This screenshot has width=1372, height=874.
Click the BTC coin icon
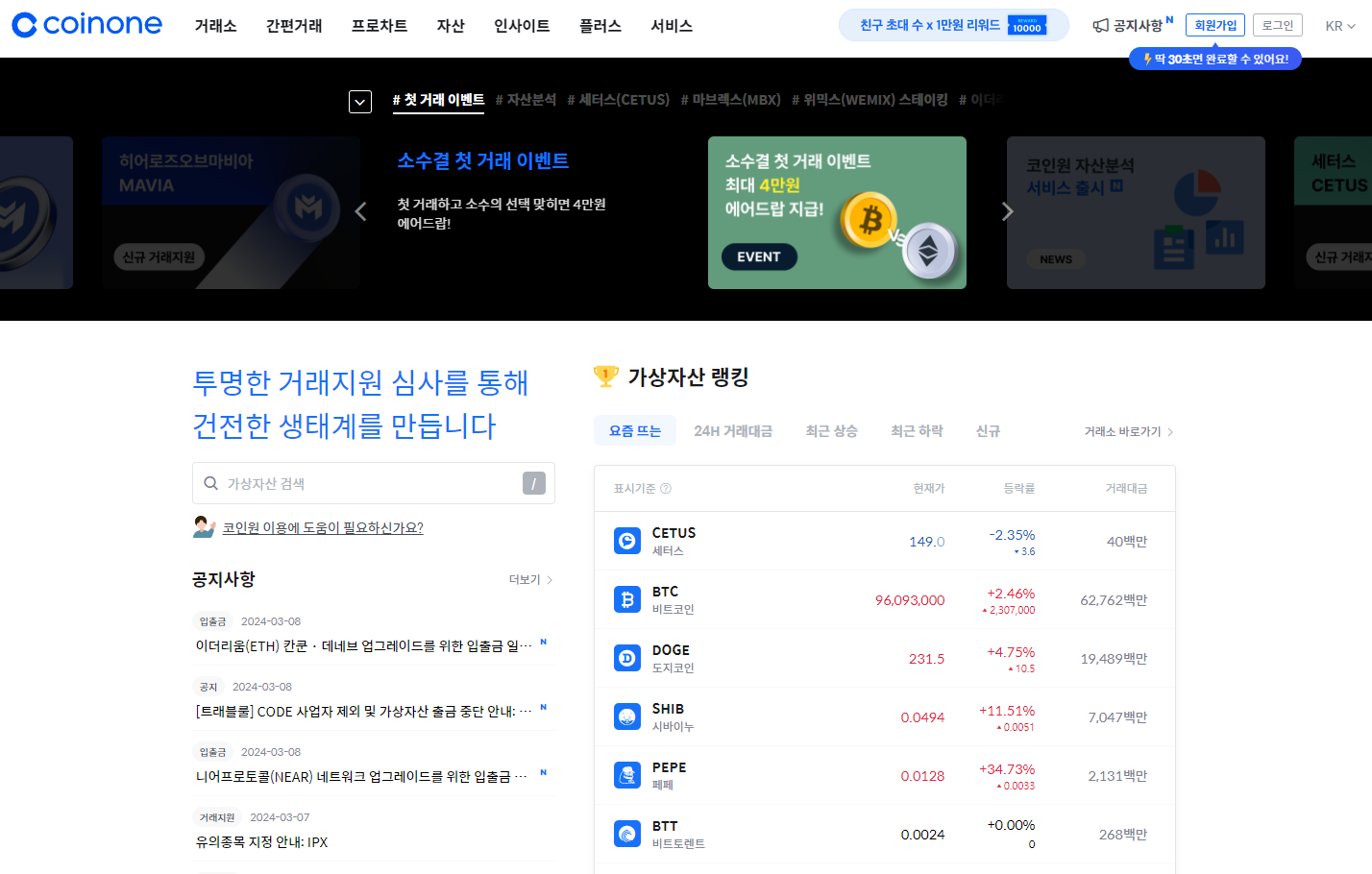(627, 599)
